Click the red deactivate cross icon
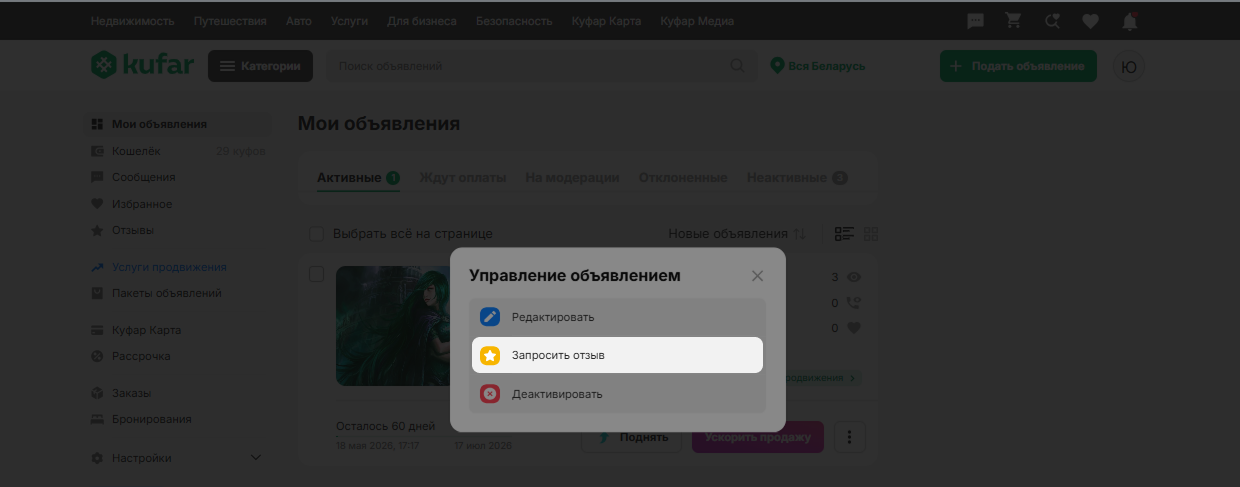This screenshot has height=487, width=1240. (489, 394)
